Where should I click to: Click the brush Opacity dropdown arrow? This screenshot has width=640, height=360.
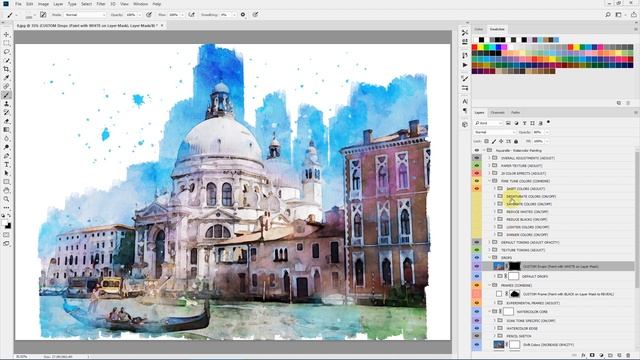140,15
